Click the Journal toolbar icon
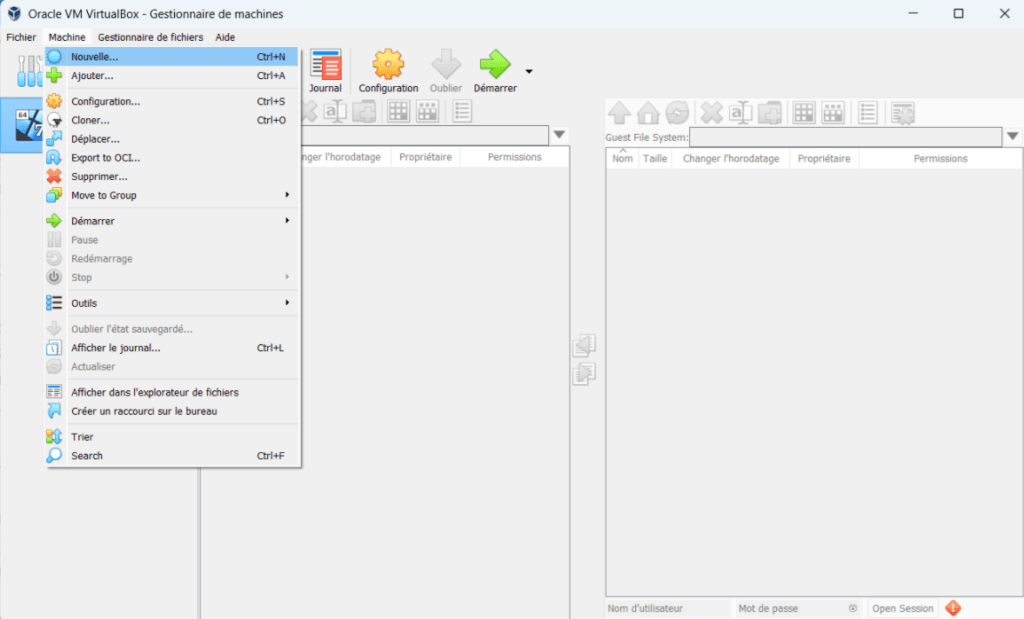The width and height of the screenshot is (1024, 619). click(325, 71)
